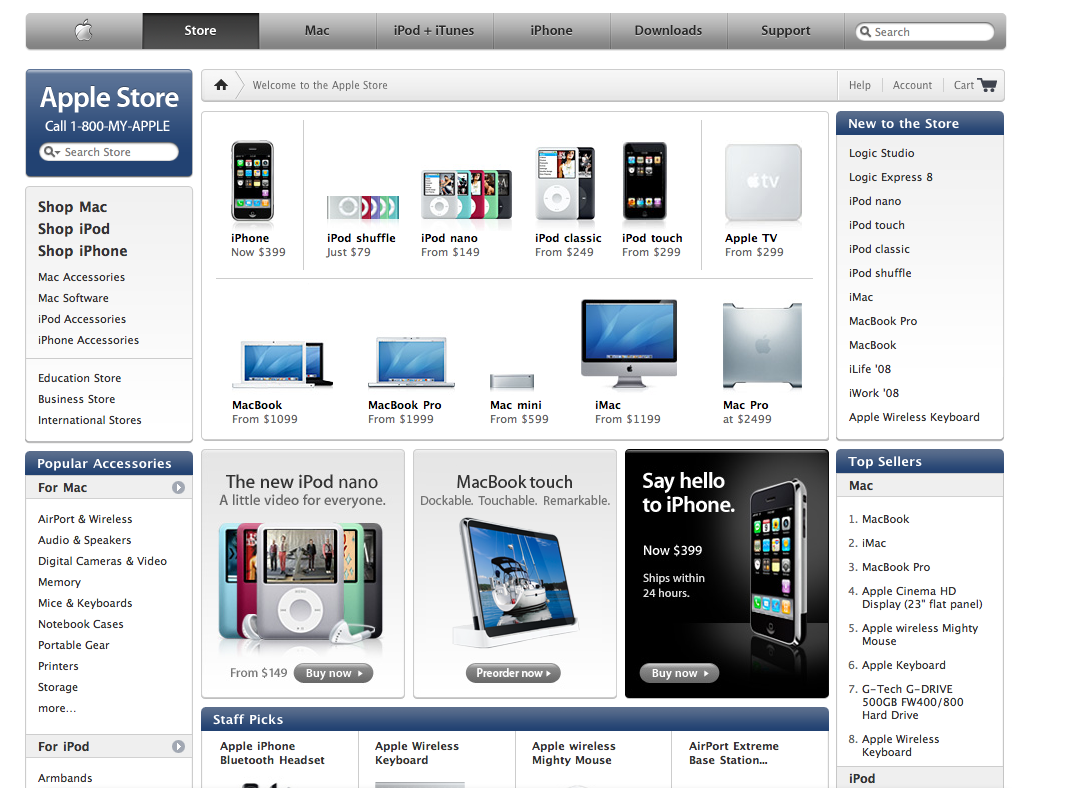Viewport: 1074px width, 788px height.
Task: Open the Armbands link under For iPod
Action: pyautogui.click(x=65, y=778)
